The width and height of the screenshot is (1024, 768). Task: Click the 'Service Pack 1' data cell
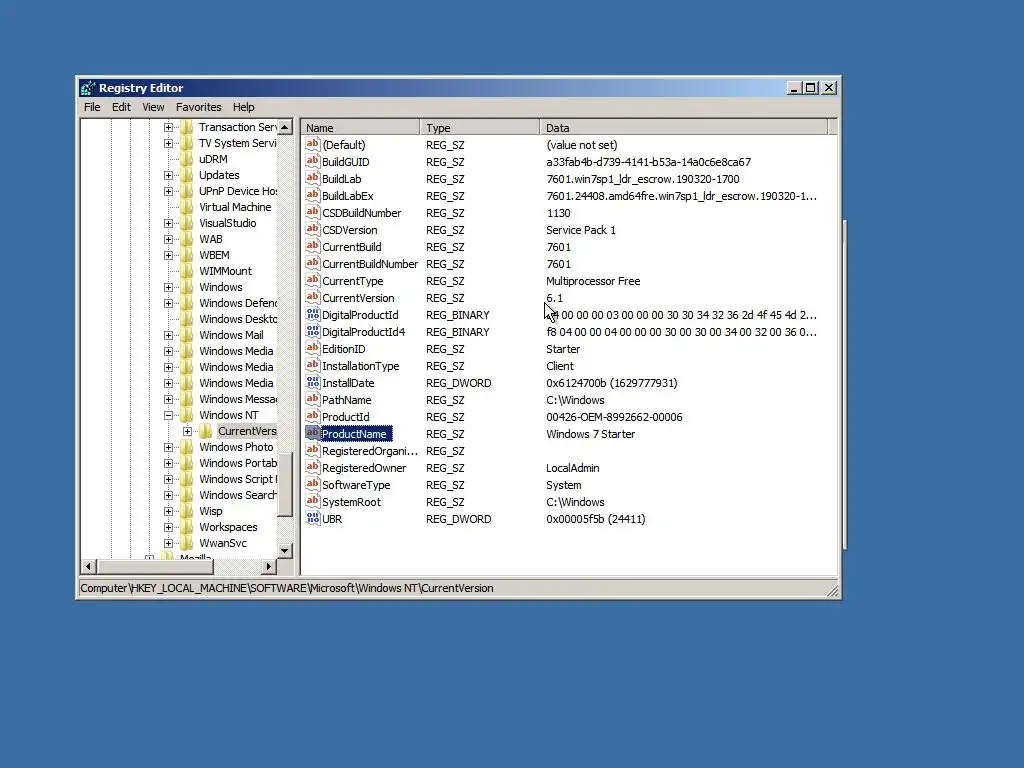(x=581, y=230)
